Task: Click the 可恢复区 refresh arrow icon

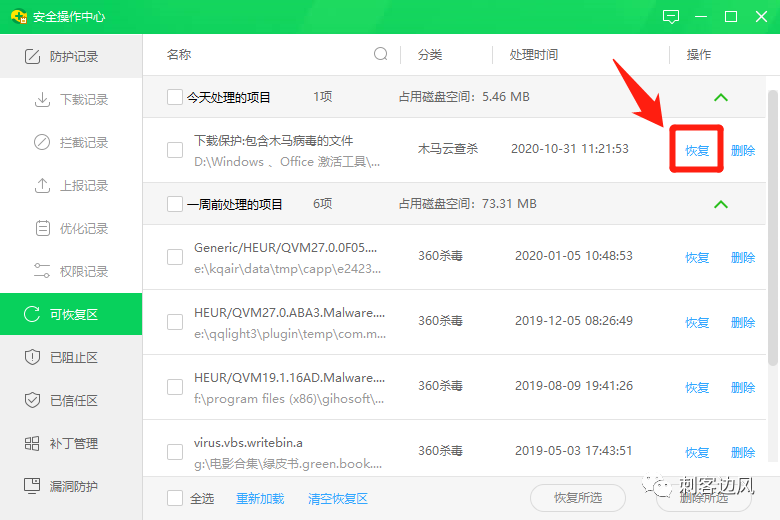Action: [x=32, y=314]
